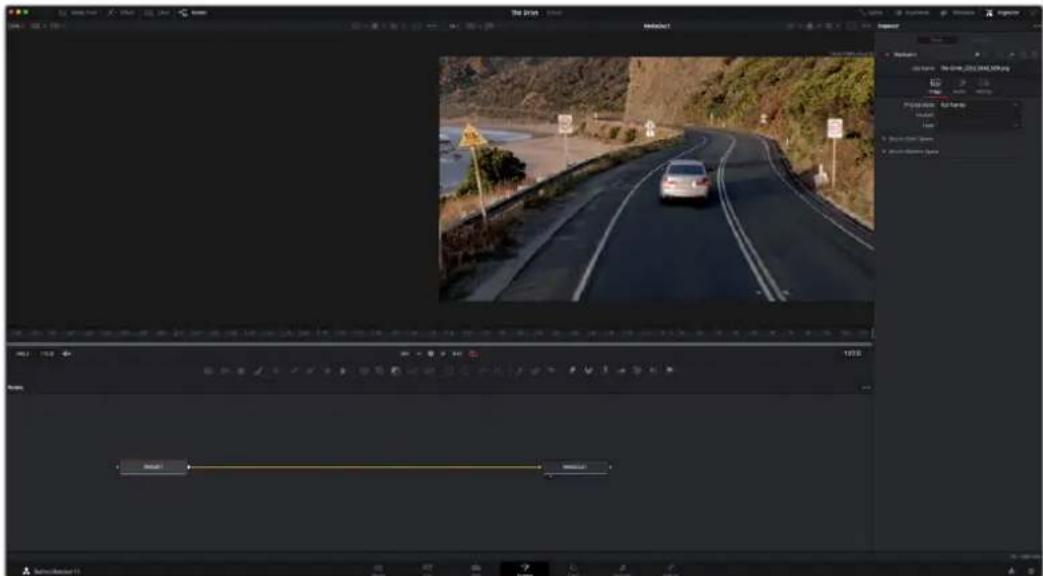
Task: Collapse the MediaIn1 inspector header
Action: point(887,55)
